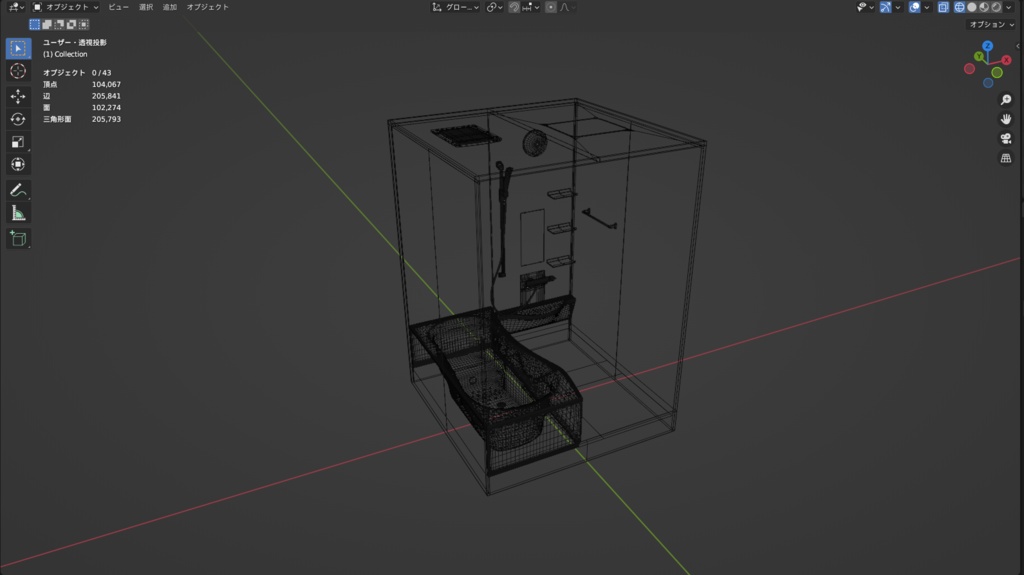The image size is (1024, 575).
Task: Choose extend selection mode icon
Action: [x=47, y=24]
